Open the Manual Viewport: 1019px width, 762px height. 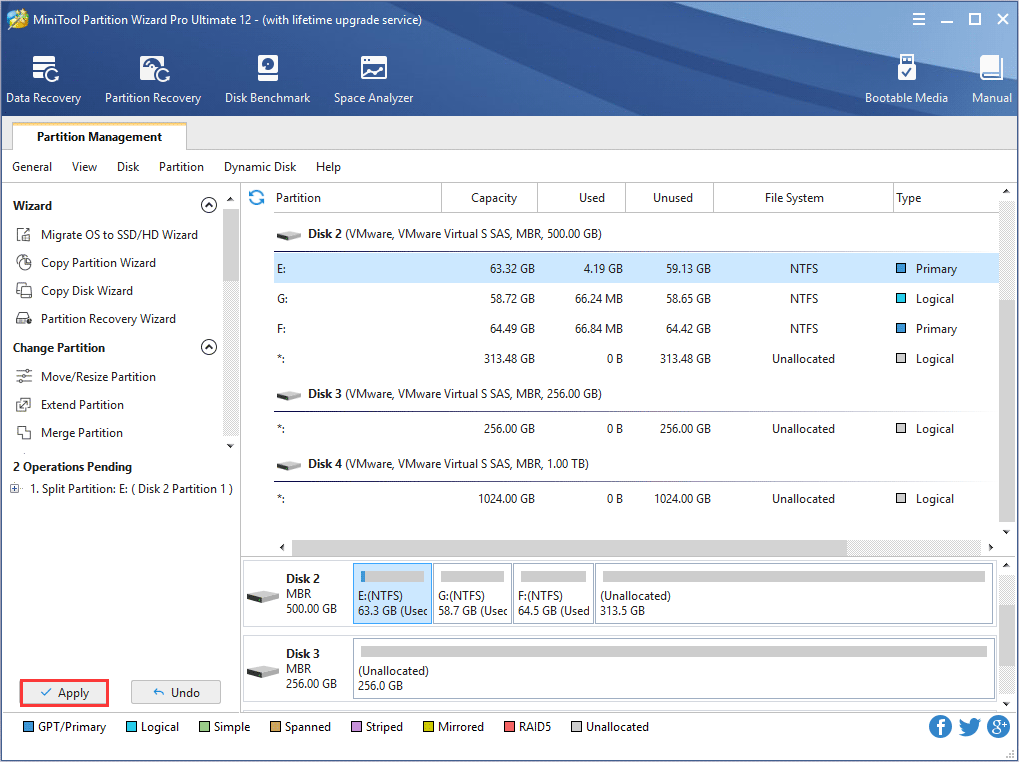(991, 79)
